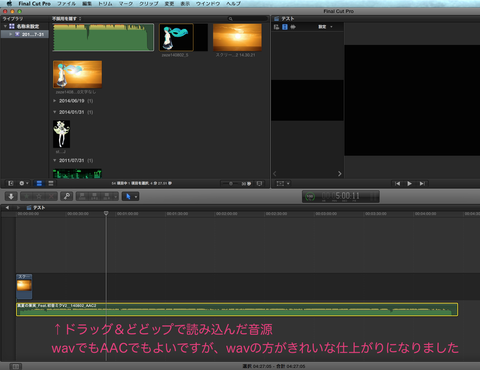This screenshot has width=480, height=370.
Task: Play the viewer with play button
Action: [409, 184]
